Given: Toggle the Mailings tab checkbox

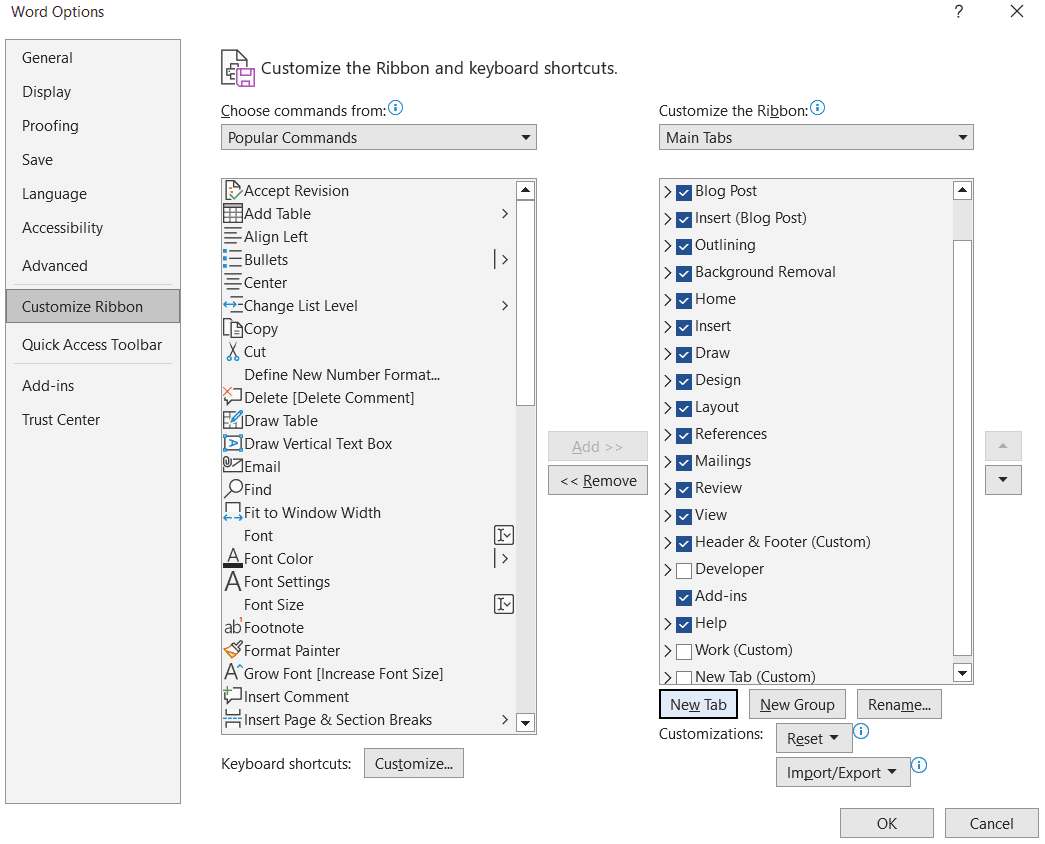Looking at the screenshot, I should 684,462.
